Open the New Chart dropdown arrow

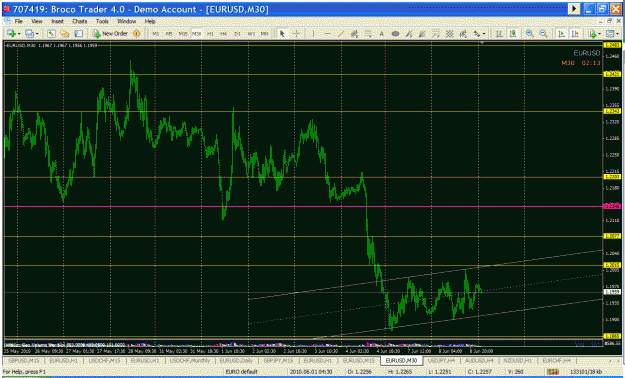[18, 34]
